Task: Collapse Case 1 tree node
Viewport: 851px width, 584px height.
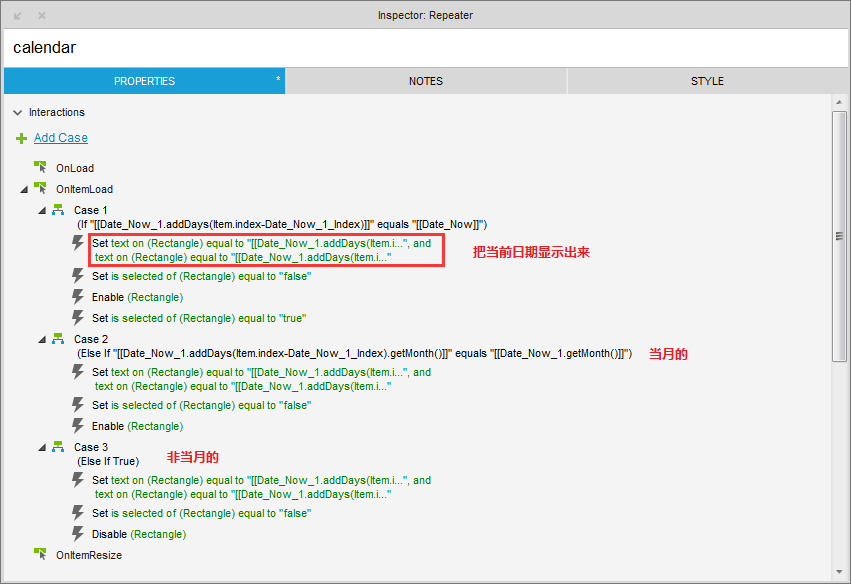Action: point(42,211)
